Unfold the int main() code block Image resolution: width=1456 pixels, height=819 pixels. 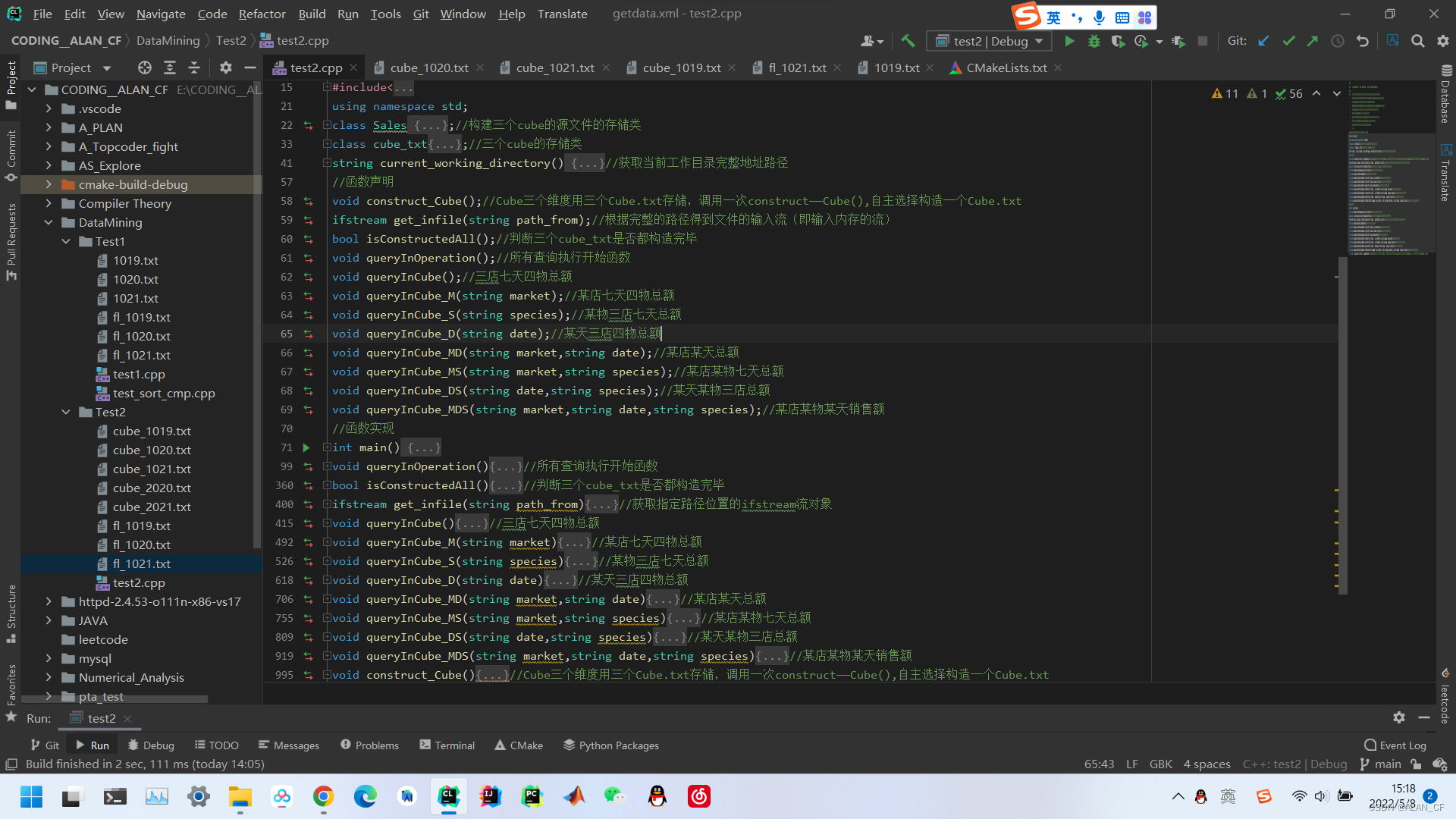click(326, 447)
